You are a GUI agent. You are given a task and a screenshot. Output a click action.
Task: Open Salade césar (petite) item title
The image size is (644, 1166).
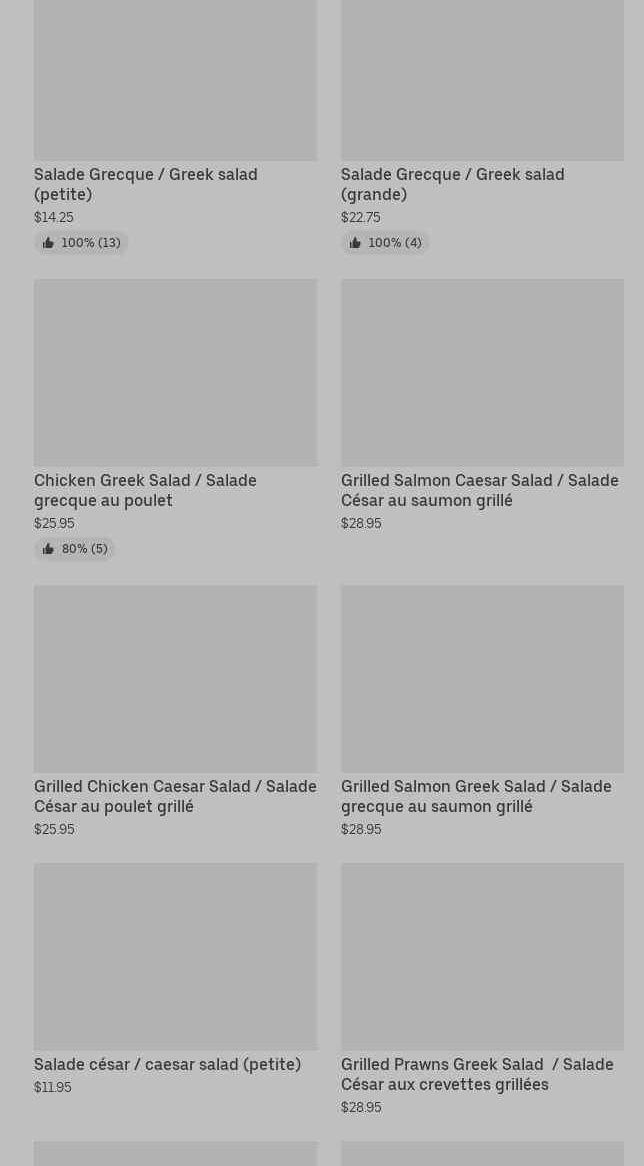pos(167,1064)
